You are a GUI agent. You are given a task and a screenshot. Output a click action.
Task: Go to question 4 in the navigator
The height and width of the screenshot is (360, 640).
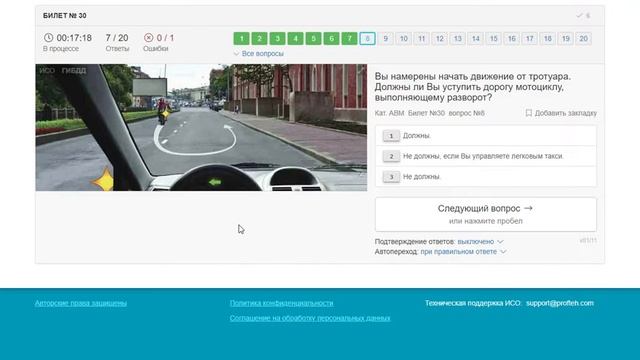pyautogui.click(x=295, y=39)
